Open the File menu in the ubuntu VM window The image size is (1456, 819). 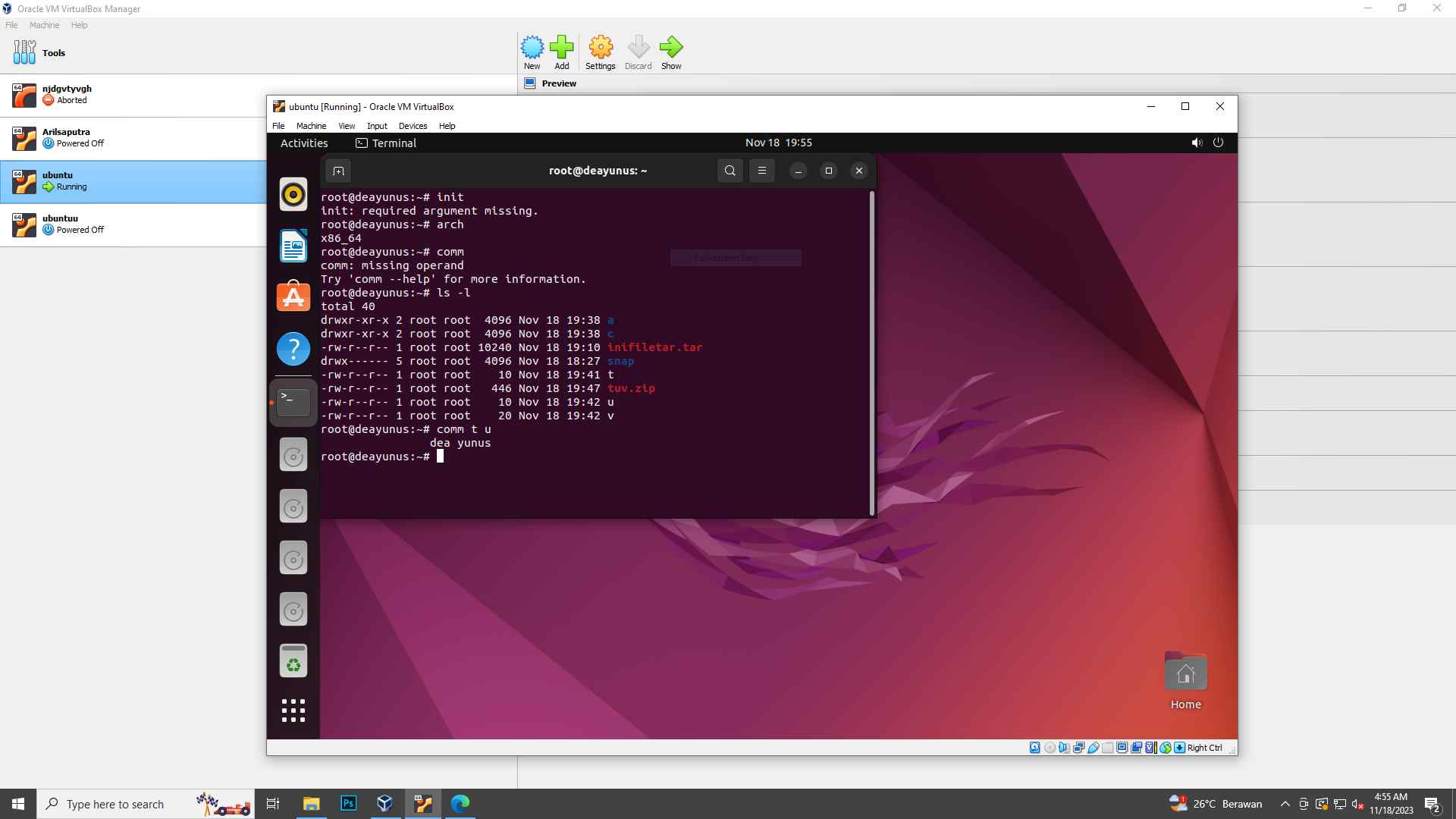pos(278,126)
